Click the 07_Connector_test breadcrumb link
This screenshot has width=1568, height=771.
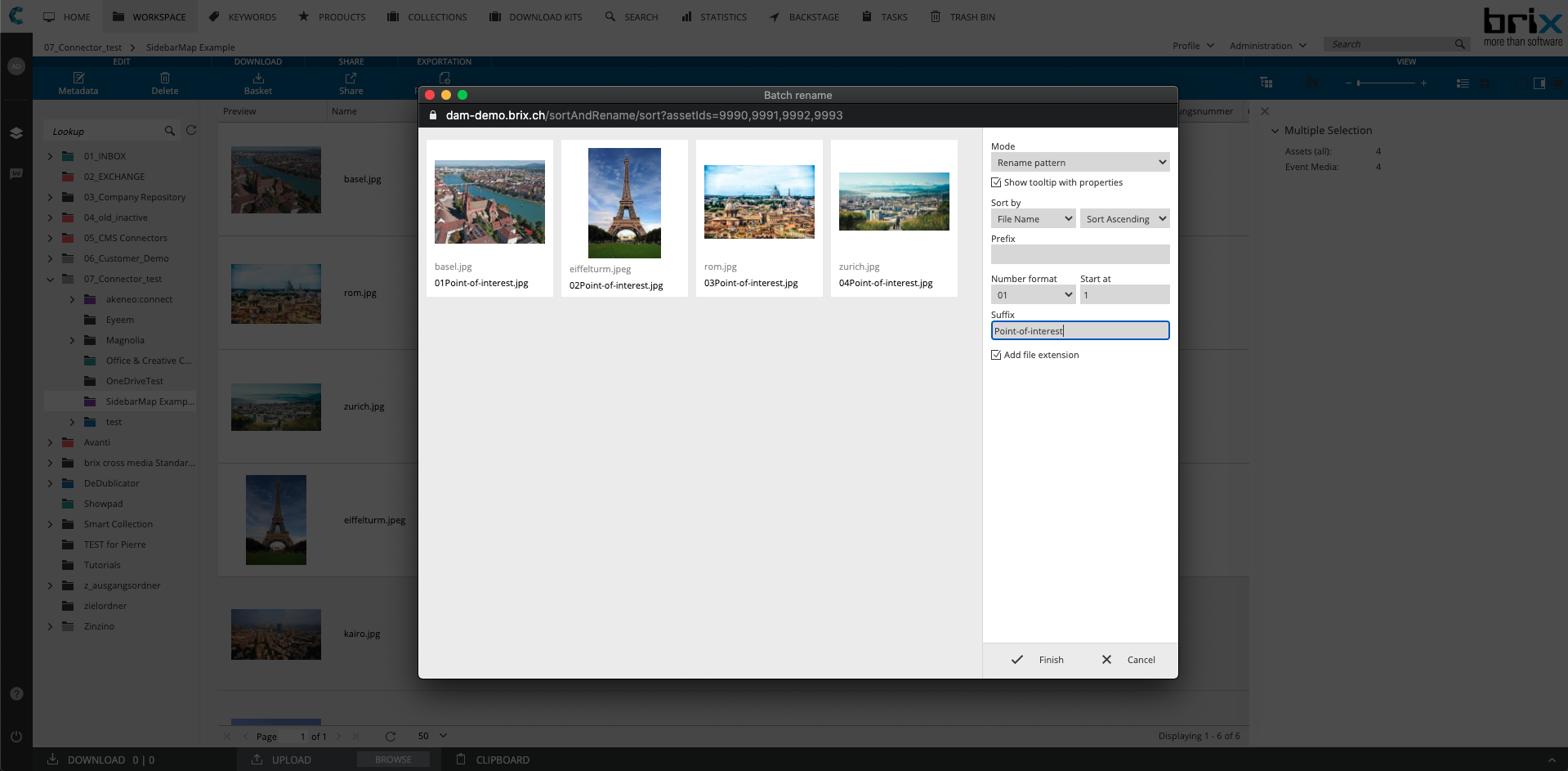[83, 47]
